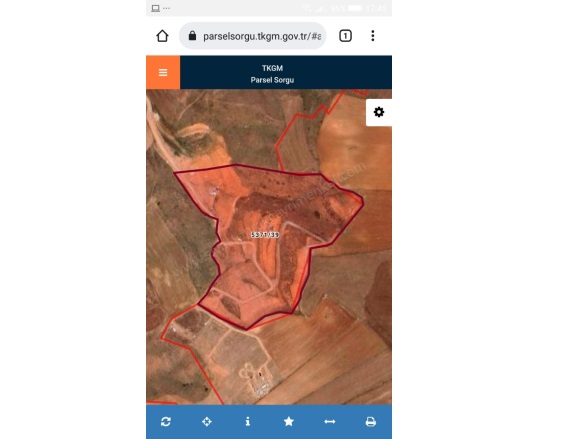Select the measure distance arrows icon

pyautogui.click(x=330, y=421)
